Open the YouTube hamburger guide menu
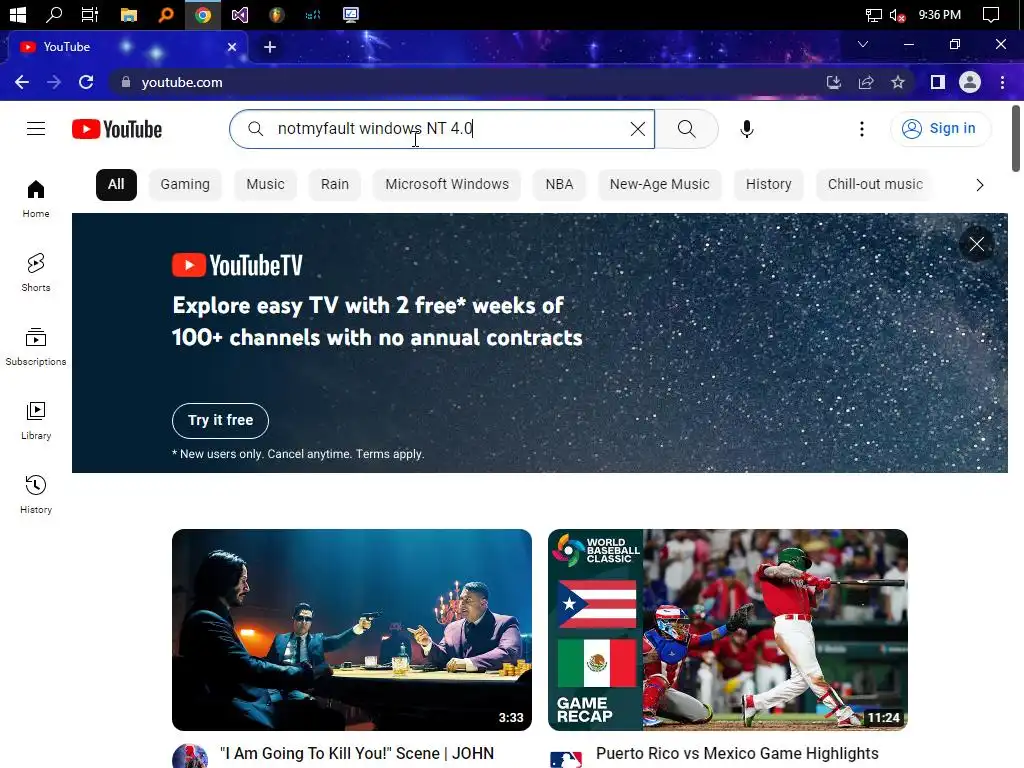The height and width of the screenshot is (768, 1024). pyautogui.click(x=36, y=129)
